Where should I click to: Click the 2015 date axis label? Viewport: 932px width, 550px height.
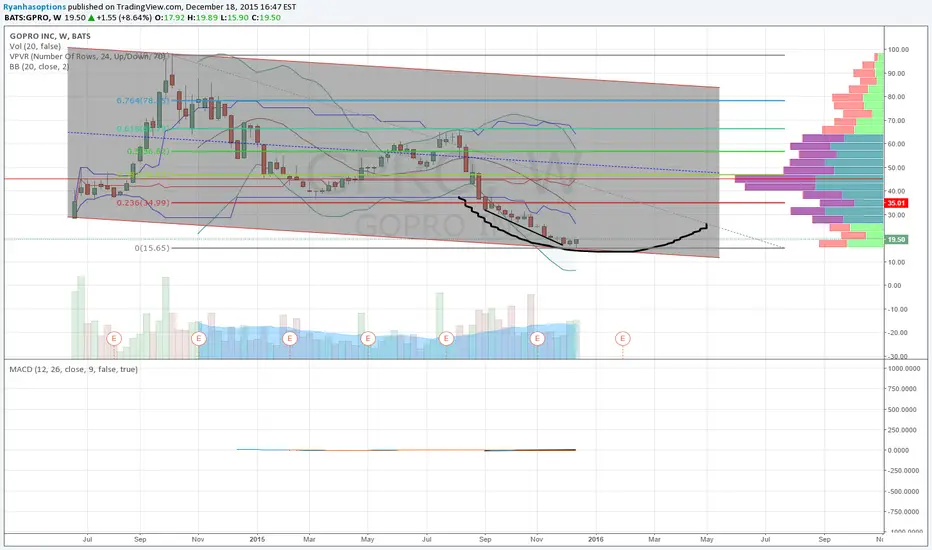[x=257, y=539]
